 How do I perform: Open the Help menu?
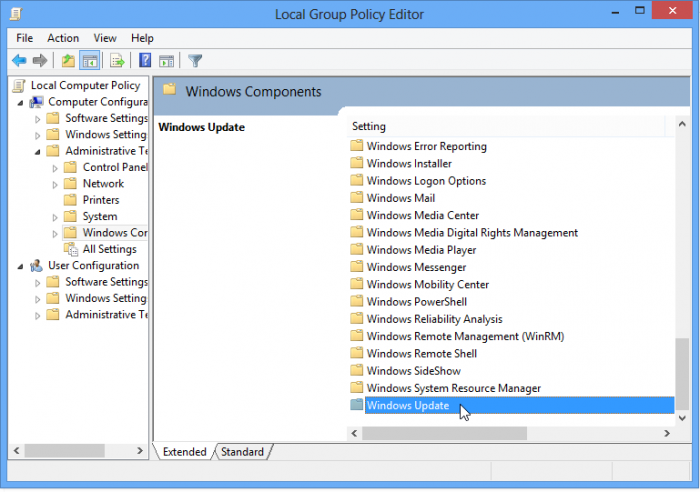coord(142,38)
